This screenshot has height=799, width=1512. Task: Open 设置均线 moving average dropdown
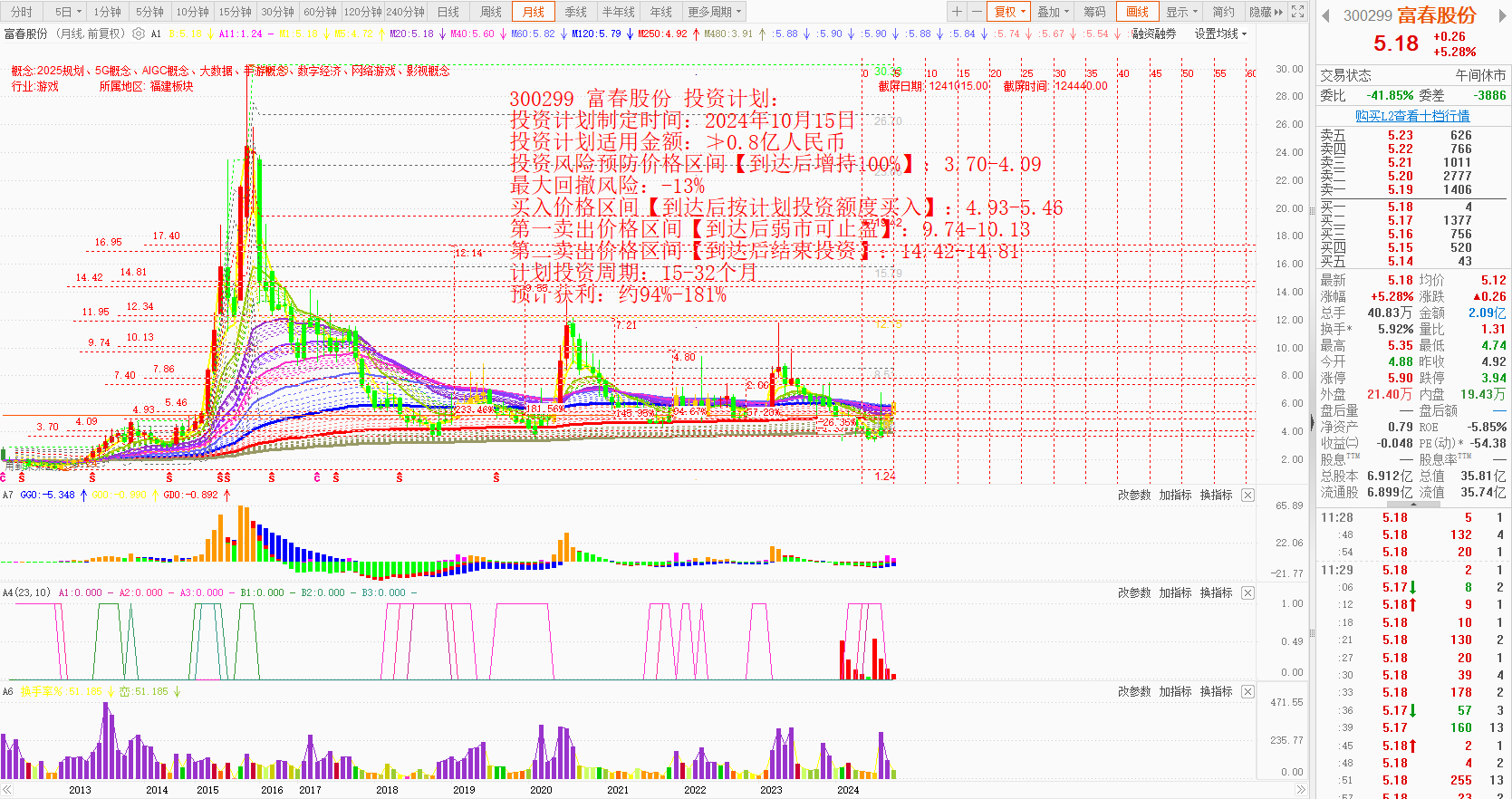pyautogui.click(x=1220, y=34)
